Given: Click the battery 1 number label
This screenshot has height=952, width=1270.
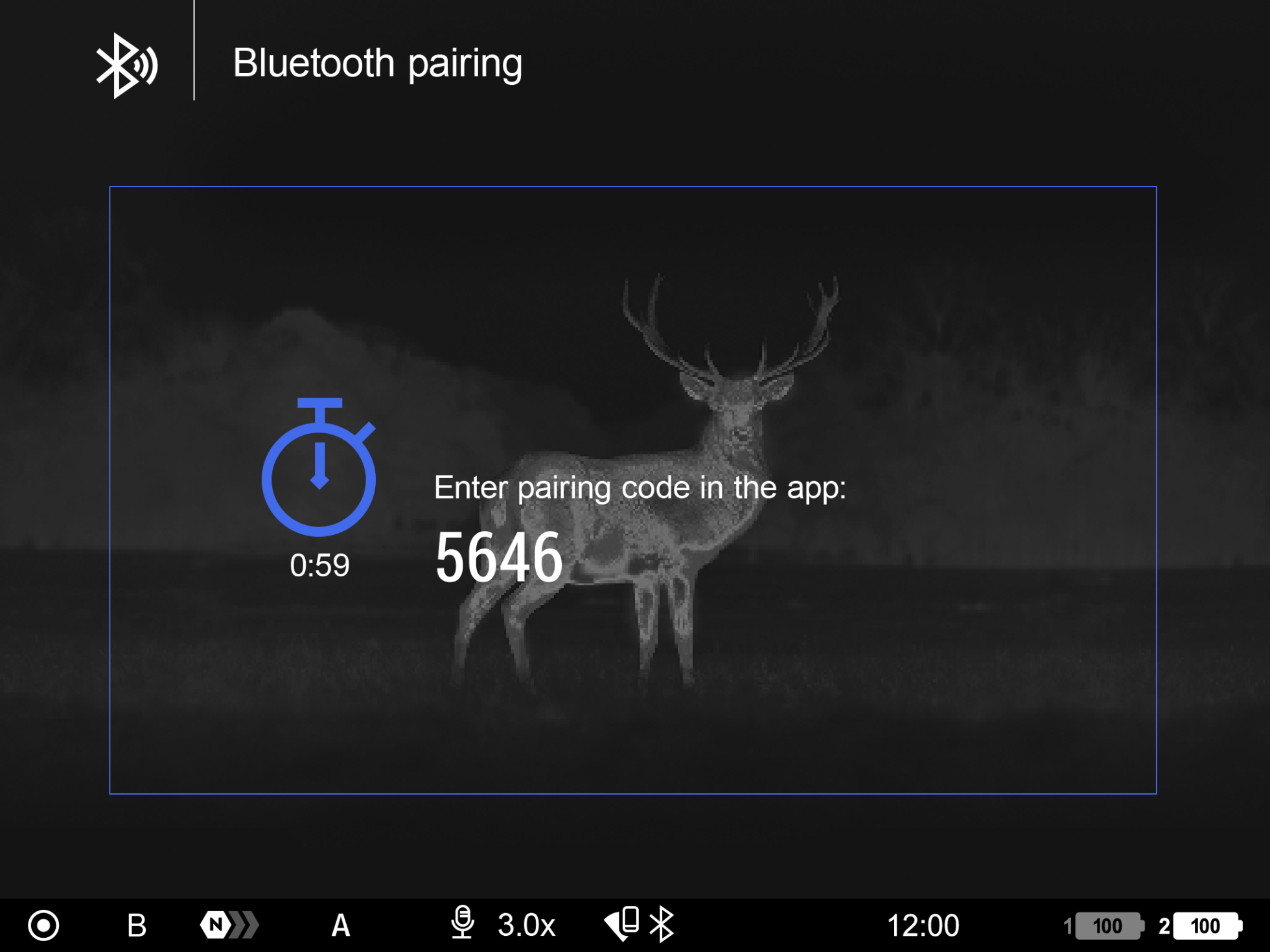Looking at the screenshot, I should pyautogui.click(x=1067, y=927).
